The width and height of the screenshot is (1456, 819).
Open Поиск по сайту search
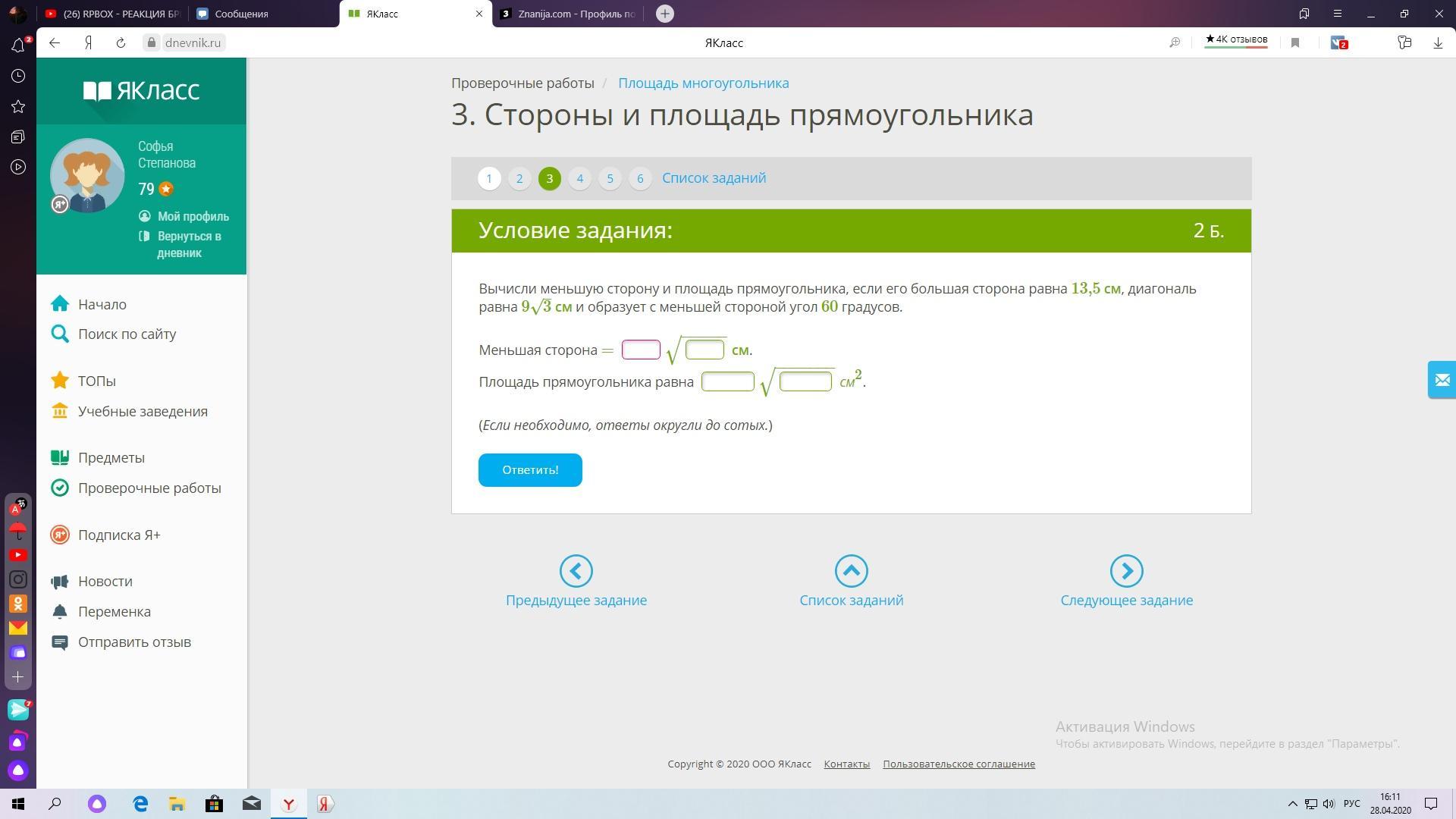click(127, 334)
